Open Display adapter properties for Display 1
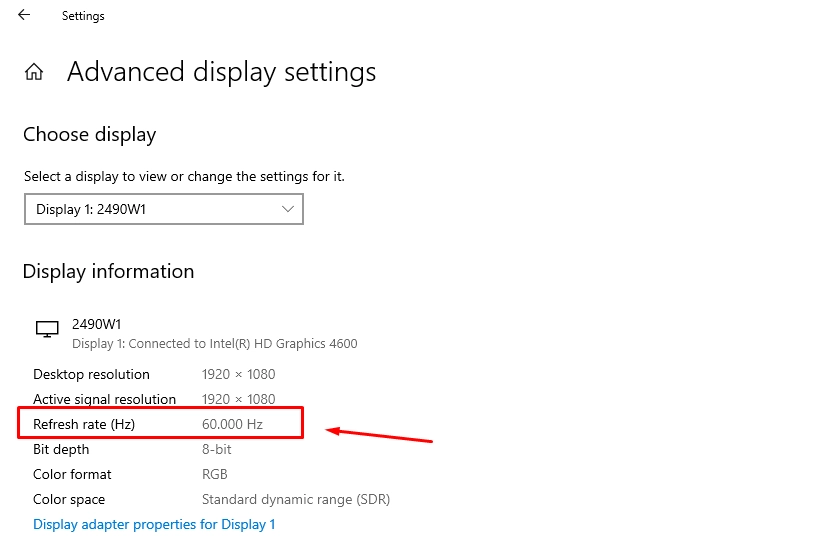Image resolution: width=826 pixels, height=548 pixels. click(154, 524)
